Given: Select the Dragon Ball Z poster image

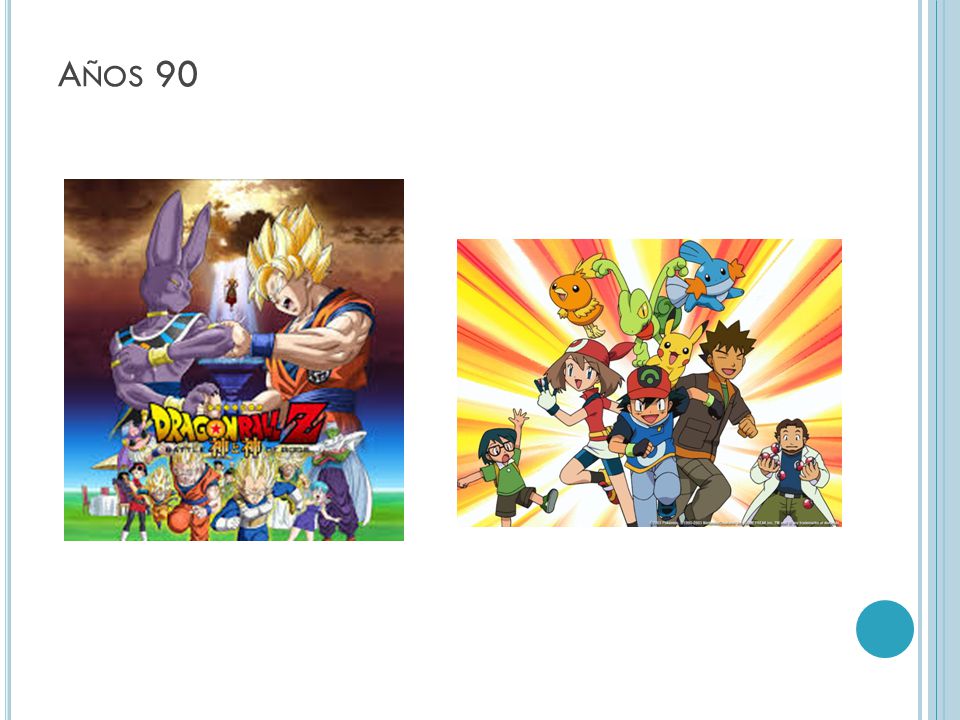Looking at the screenshot, I should [234, 360].
